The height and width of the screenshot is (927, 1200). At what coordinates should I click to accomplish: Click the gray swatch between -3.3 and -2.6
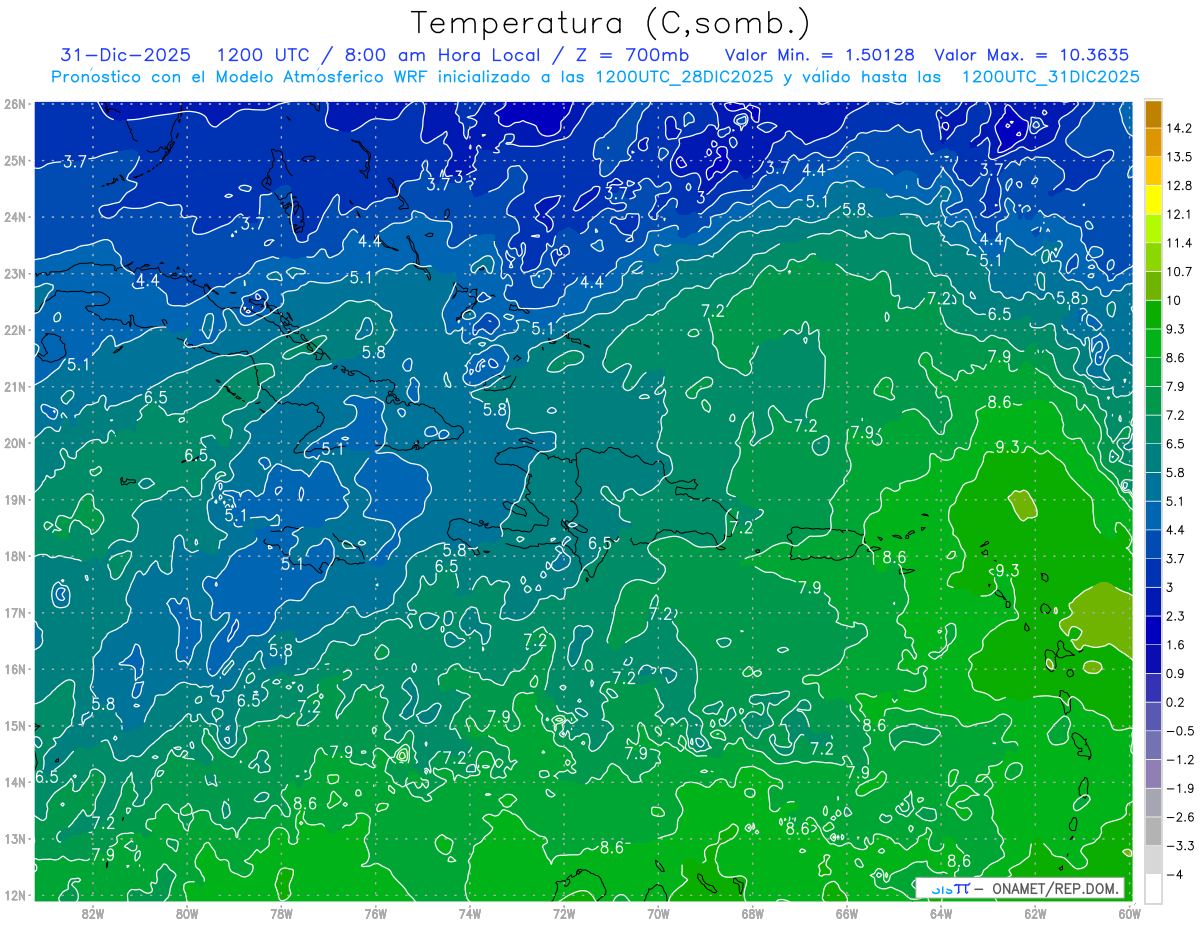pos(1153,832)
